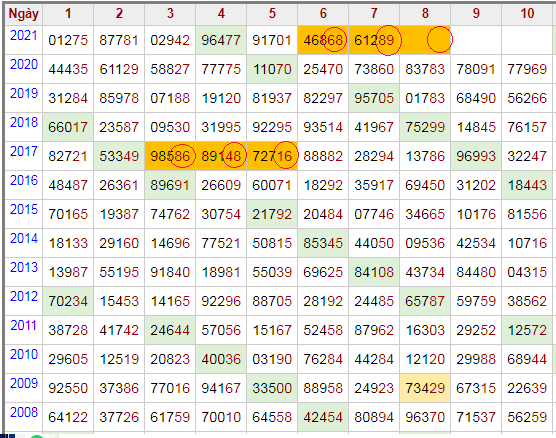
Task: Click the 2021 year link
Action: click(x=23, y=35)
